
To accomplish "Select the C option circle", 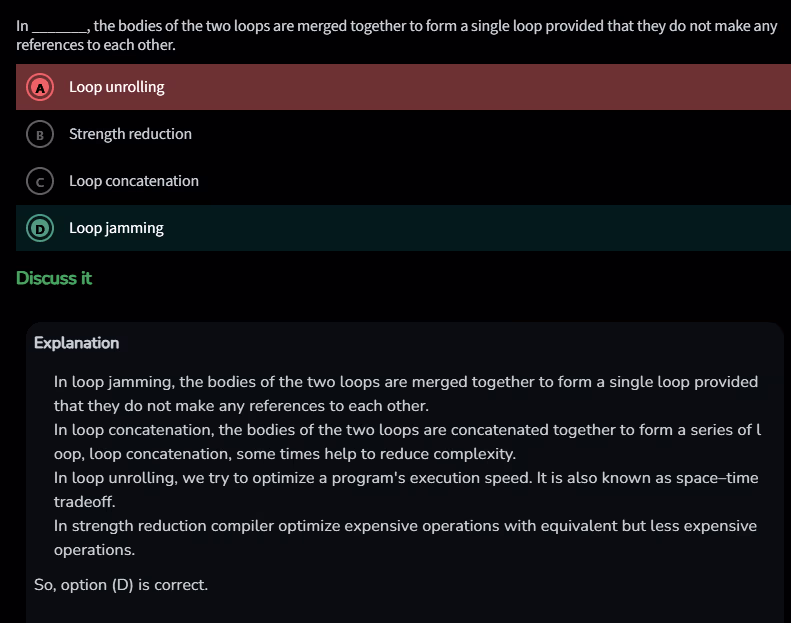I will tap(40, 181).
